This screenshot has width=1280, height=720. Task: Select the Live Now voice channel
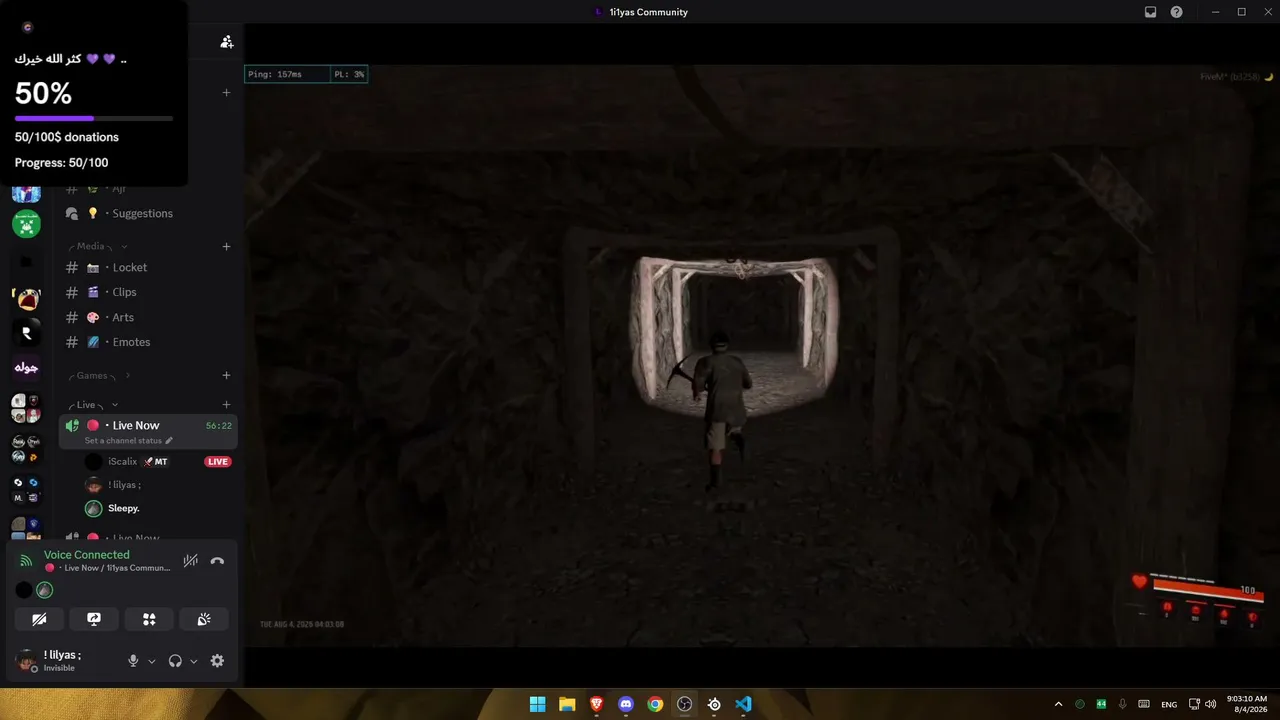point(148,431)
